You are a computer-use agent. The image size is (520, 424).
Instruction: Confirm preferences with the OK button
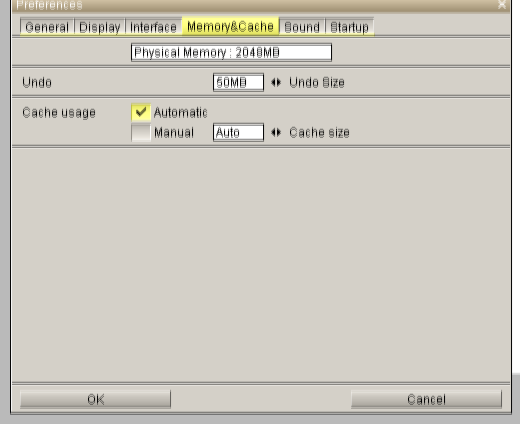click(x=95, y=399)
